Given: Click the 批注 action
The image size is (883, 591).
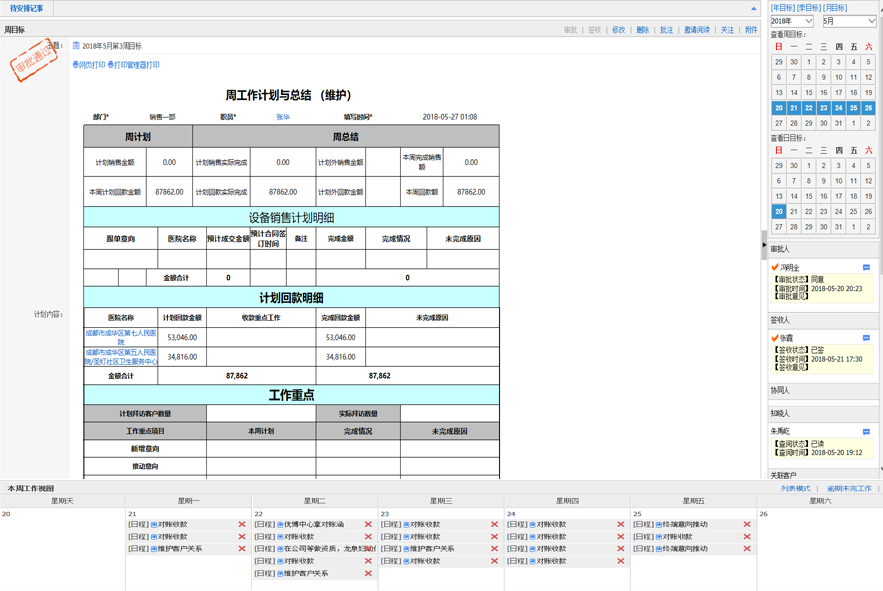Looking at the screenshot, I should pyautogui.click(x=667, y=30).
